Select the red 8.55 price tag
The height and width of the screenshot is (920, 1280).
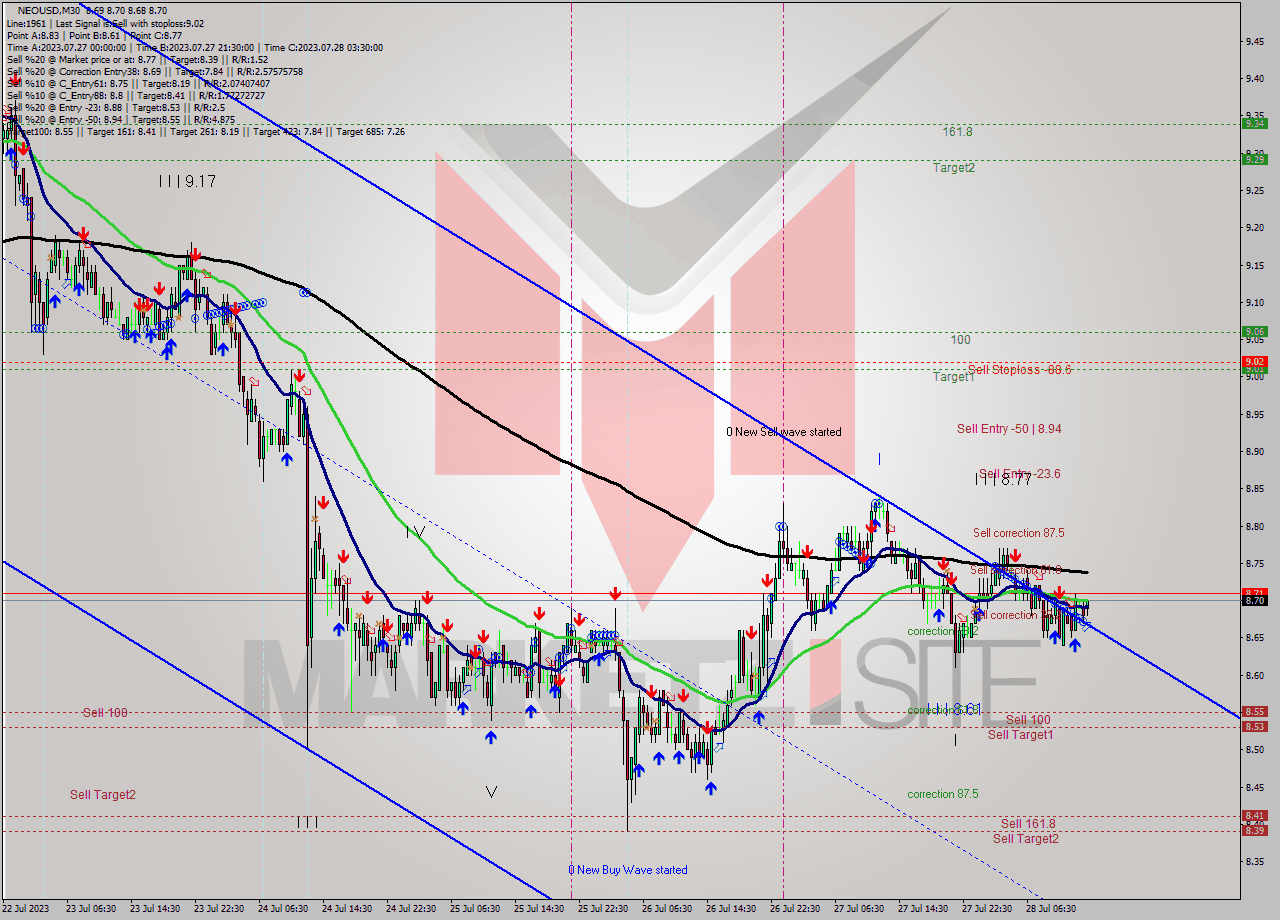point(1254,712)
